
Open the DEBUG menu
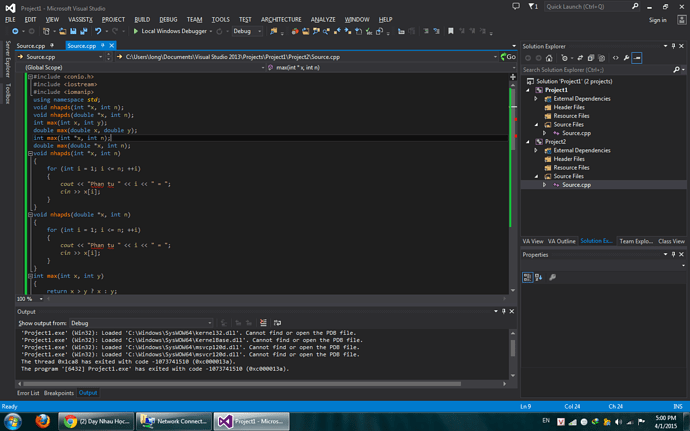point(168,19)
